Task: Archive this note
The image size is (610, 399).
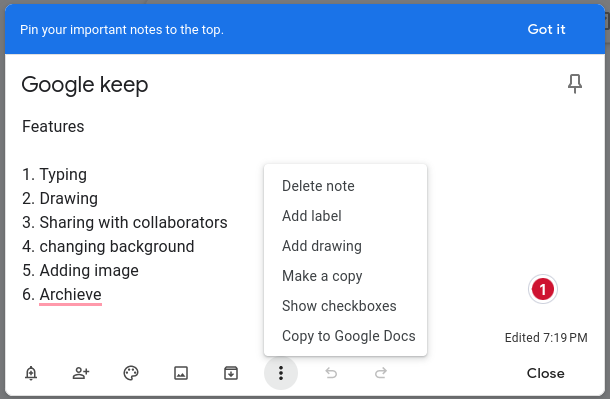Action: (231, 373)
